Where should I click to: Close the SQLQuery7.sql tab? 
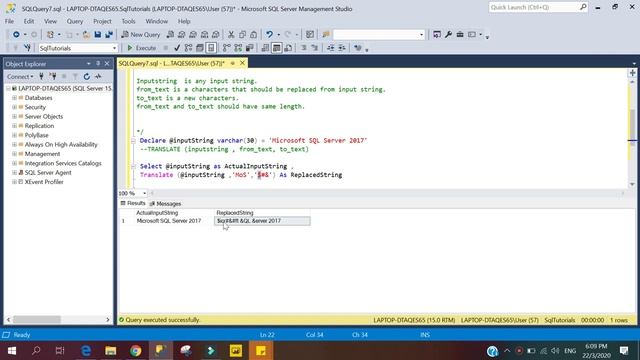point(242,63)
